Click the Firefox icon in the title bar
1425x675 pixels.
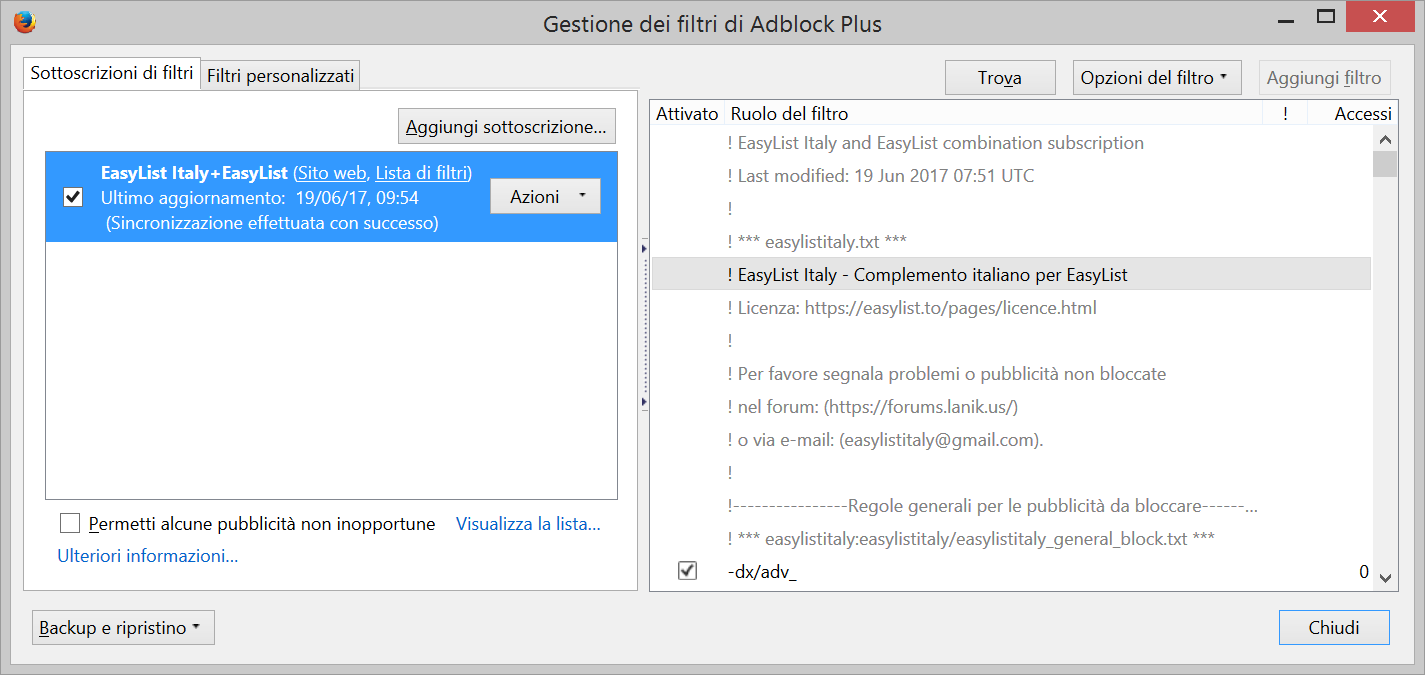pyautogui.click(x=25, y=21)
